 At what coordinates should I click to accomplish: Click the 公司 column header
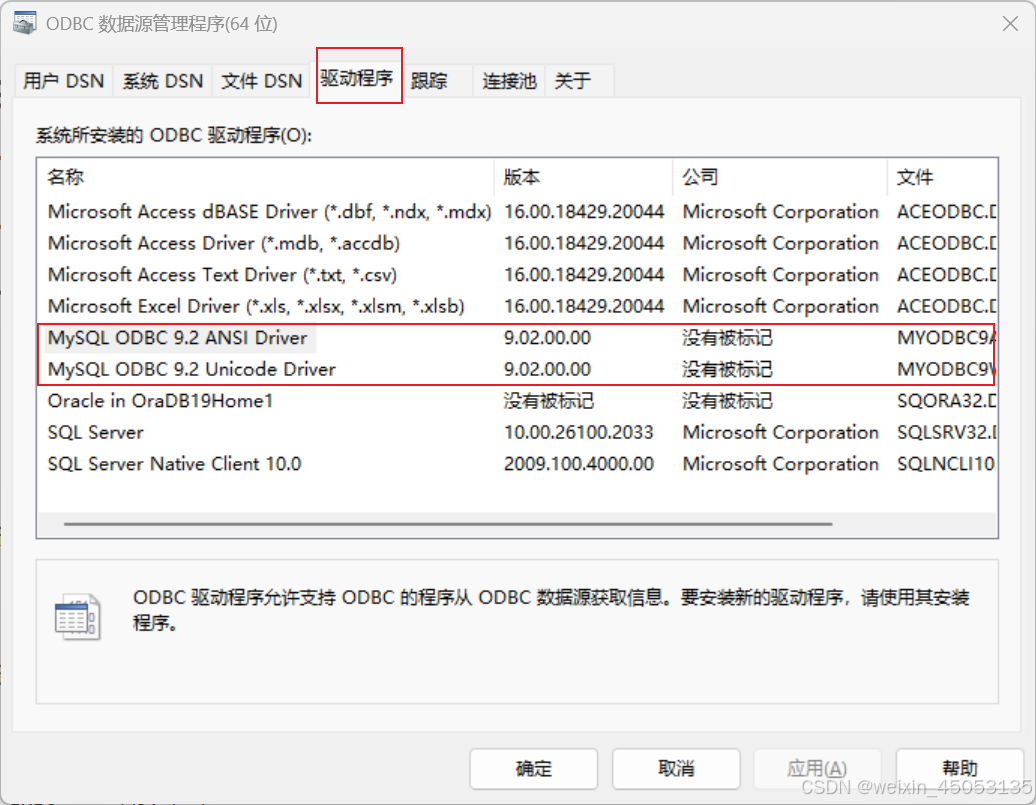(x=780, y=177)
